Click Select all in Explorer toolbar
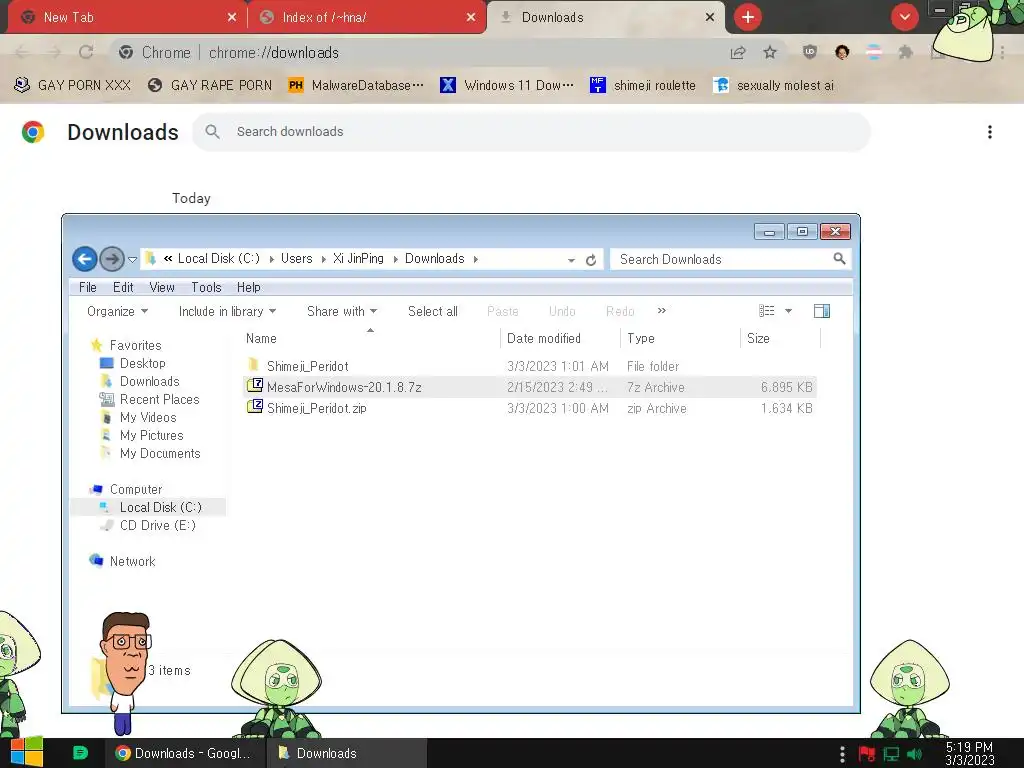The width and height of the screenshot is (1024, 768). click(432, 312)
